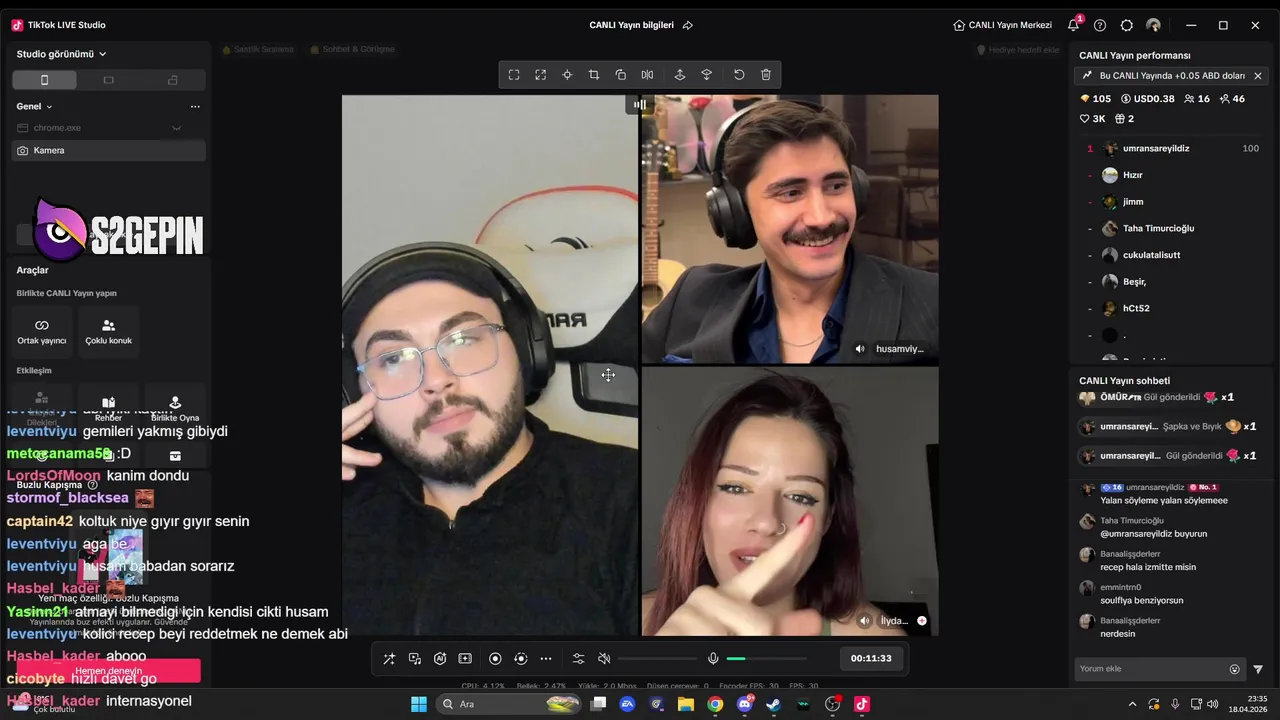This screenshot has height=720, width=1280.
Task: Open the Genel scene three-dots menu
Action: (x=195, y=106)
